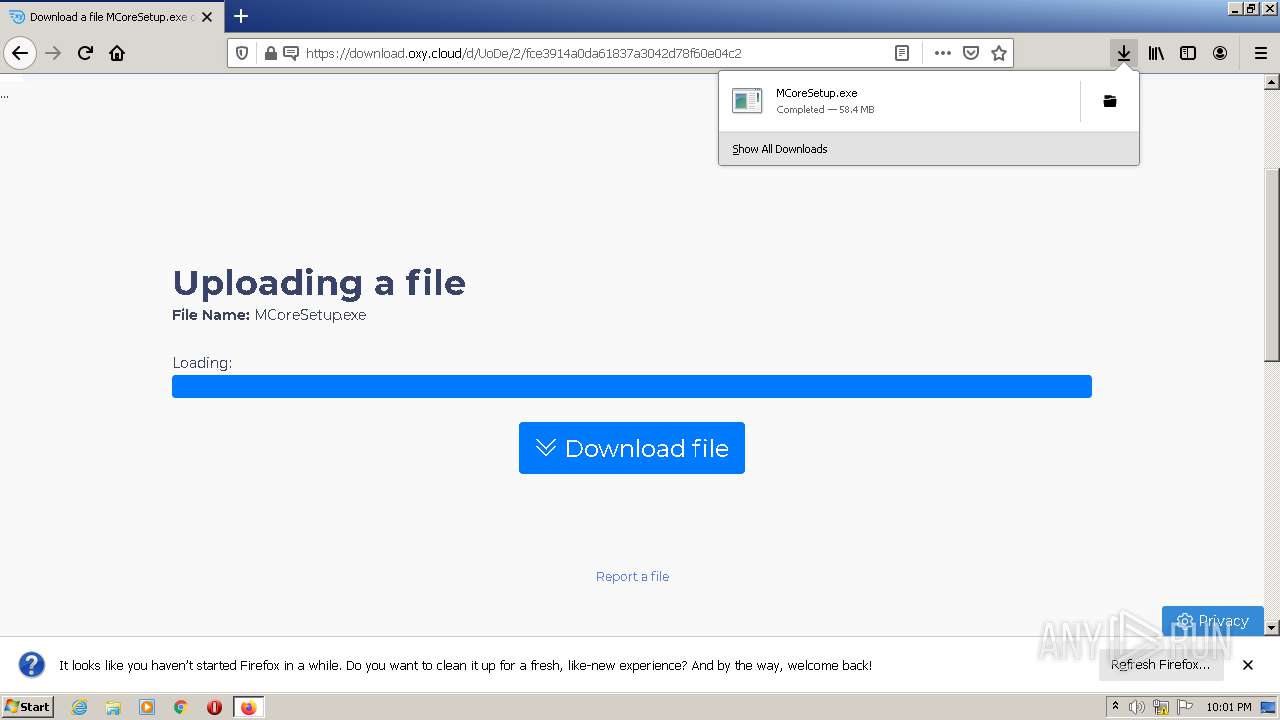Open page actions three-dot menu
1280x720 pixels.
click(x=942, y=53)
